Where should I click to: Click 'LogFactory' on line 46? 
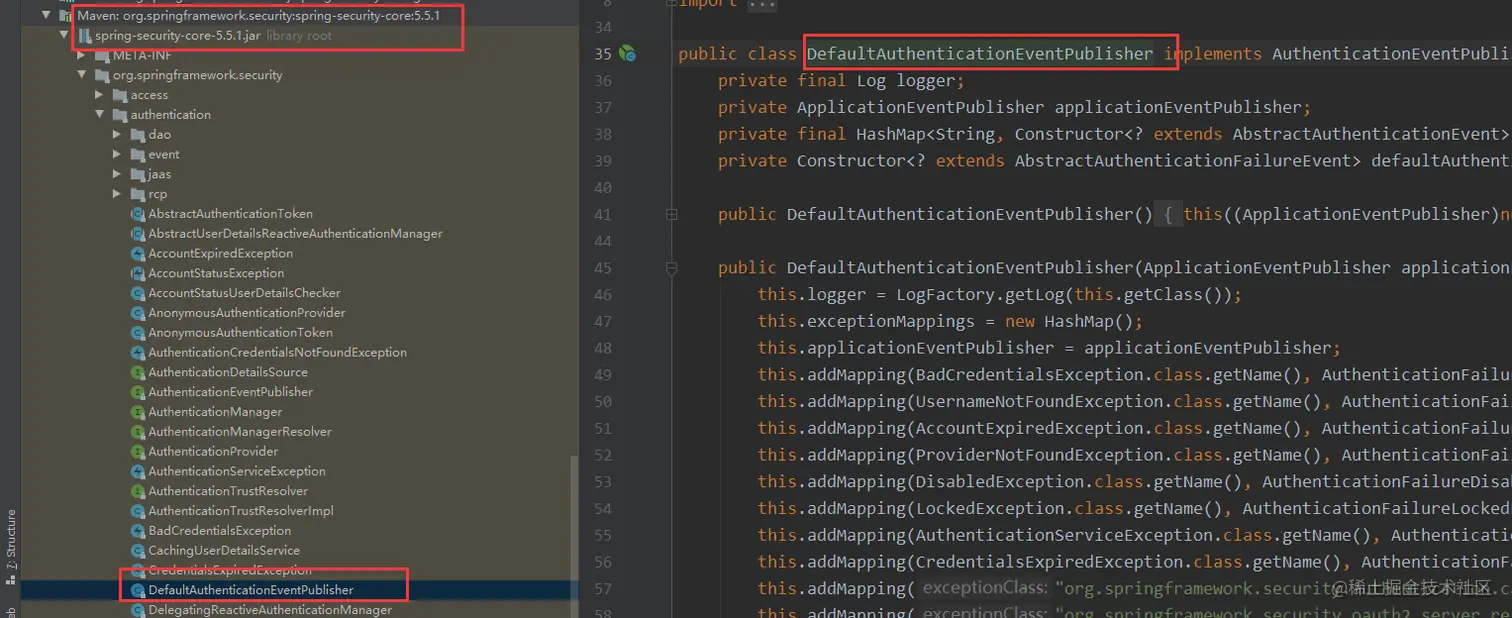pos(945,295)
